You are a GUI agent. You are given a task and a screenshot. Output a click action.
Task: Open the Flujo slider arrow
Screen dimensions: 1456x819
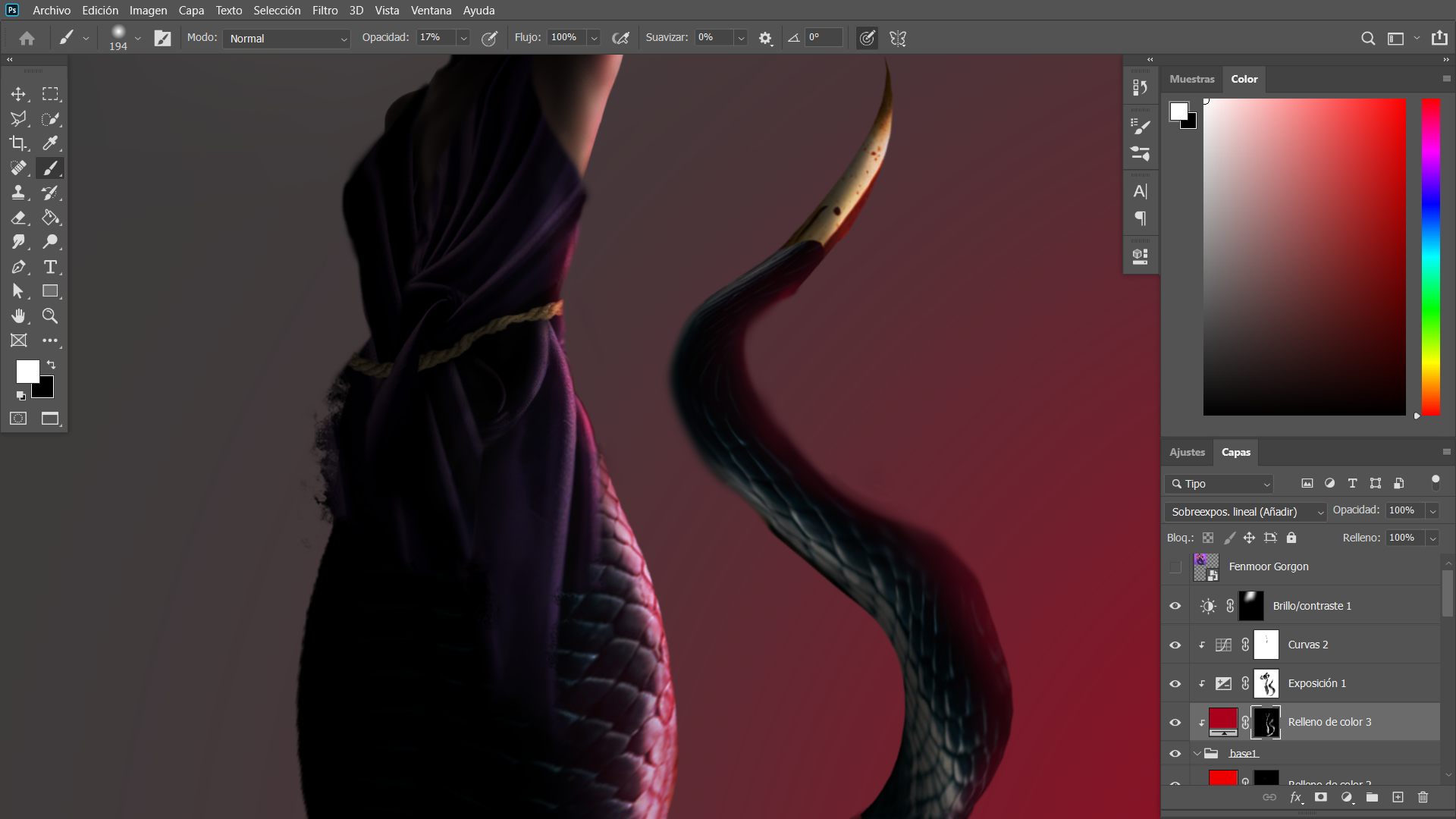coord(594,38)
